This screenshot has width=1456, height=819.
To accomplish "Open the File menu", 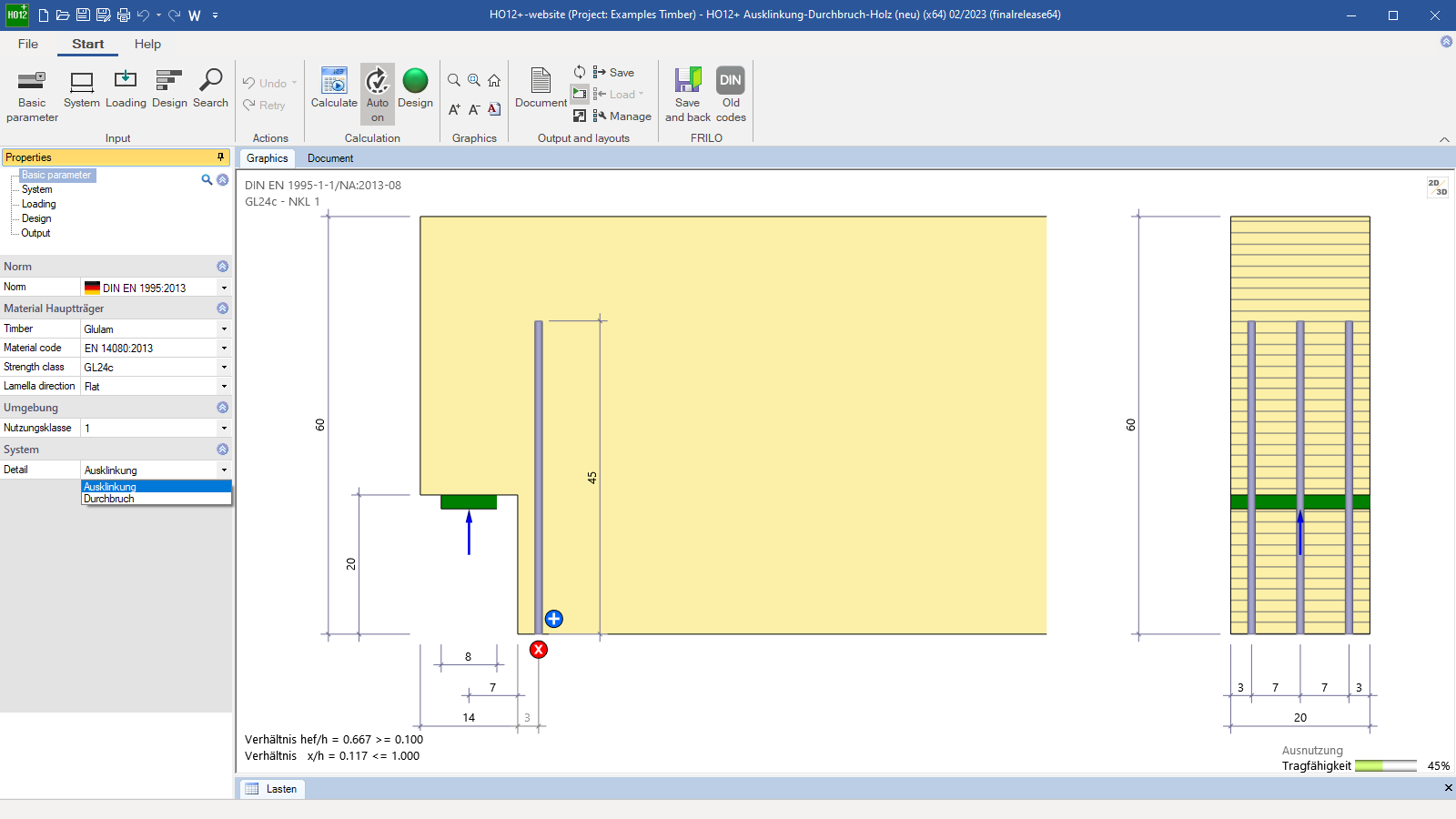I will tap(28, 44).
